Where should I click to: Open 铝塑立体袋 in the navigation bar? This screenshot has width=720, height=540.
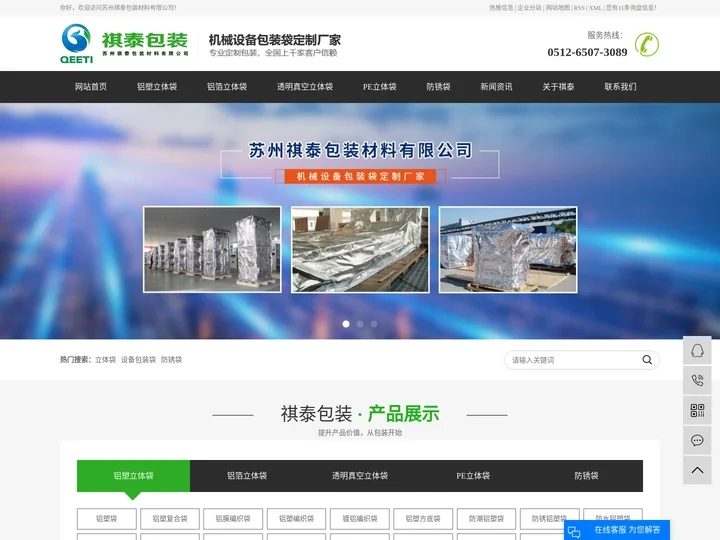click(157, 87)
